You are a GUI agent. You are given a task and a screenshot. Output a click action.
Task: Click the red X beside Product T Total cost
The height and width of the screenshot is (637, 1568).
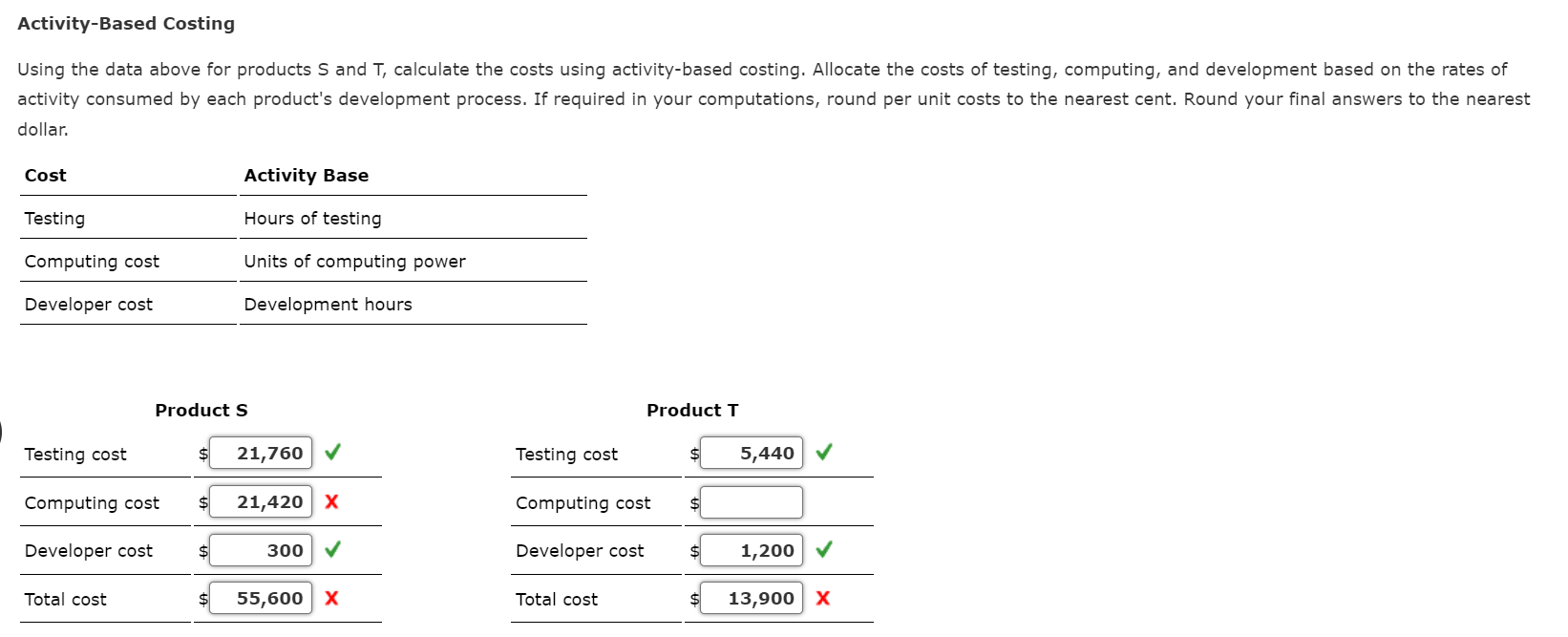[x=823, y=598]
